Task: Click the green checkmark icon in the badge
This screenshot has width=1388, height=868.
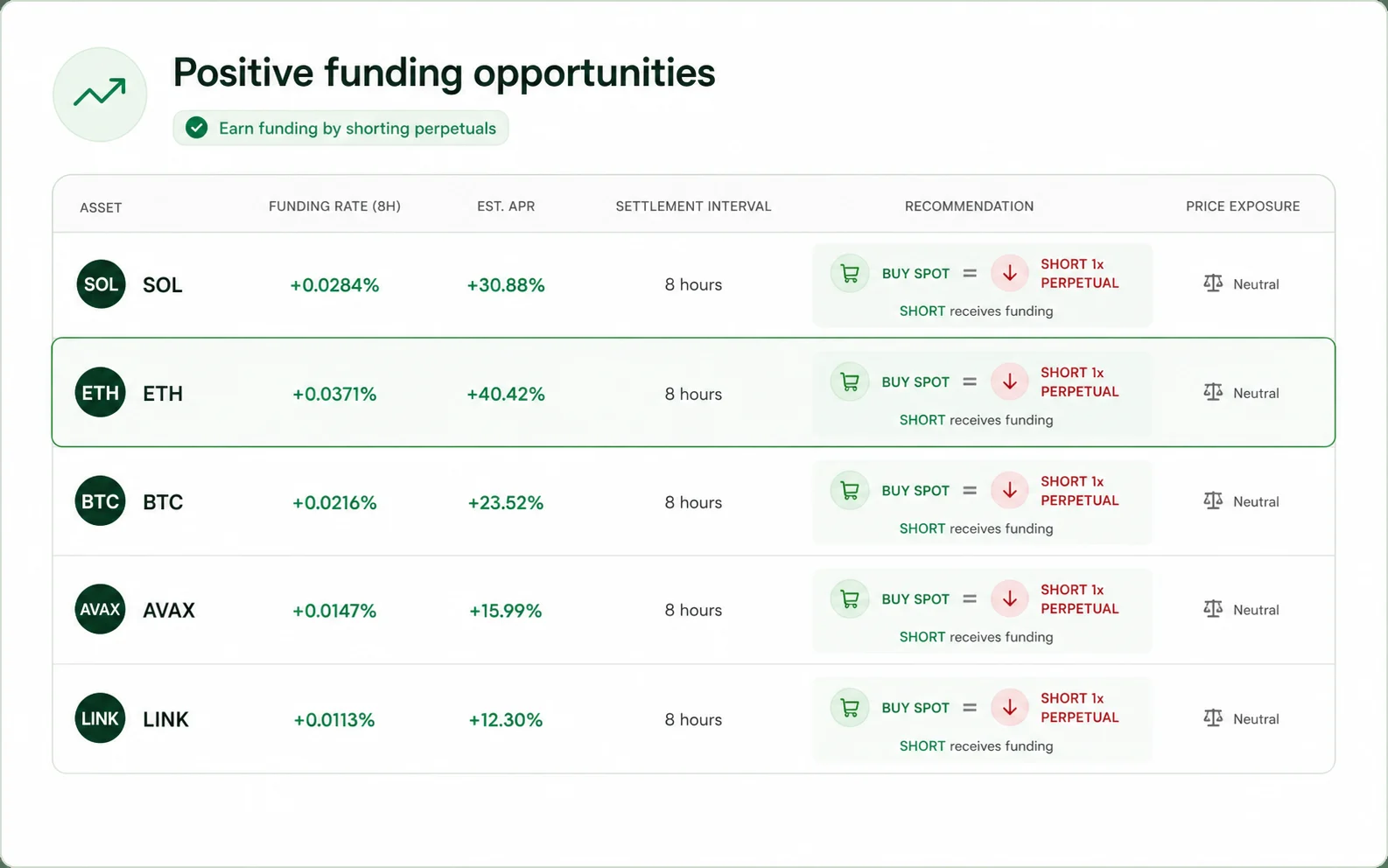Action: 197,128
